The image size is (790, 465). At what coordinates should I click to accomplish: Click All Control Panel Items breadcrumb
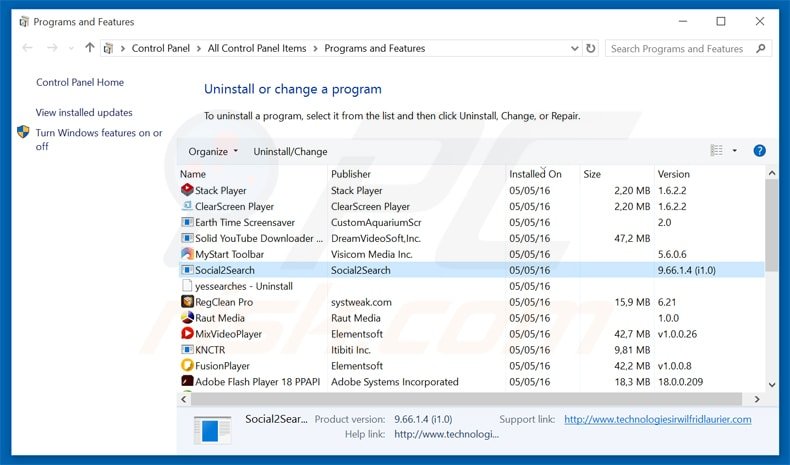pyautogui.click(x=257, y=48)
